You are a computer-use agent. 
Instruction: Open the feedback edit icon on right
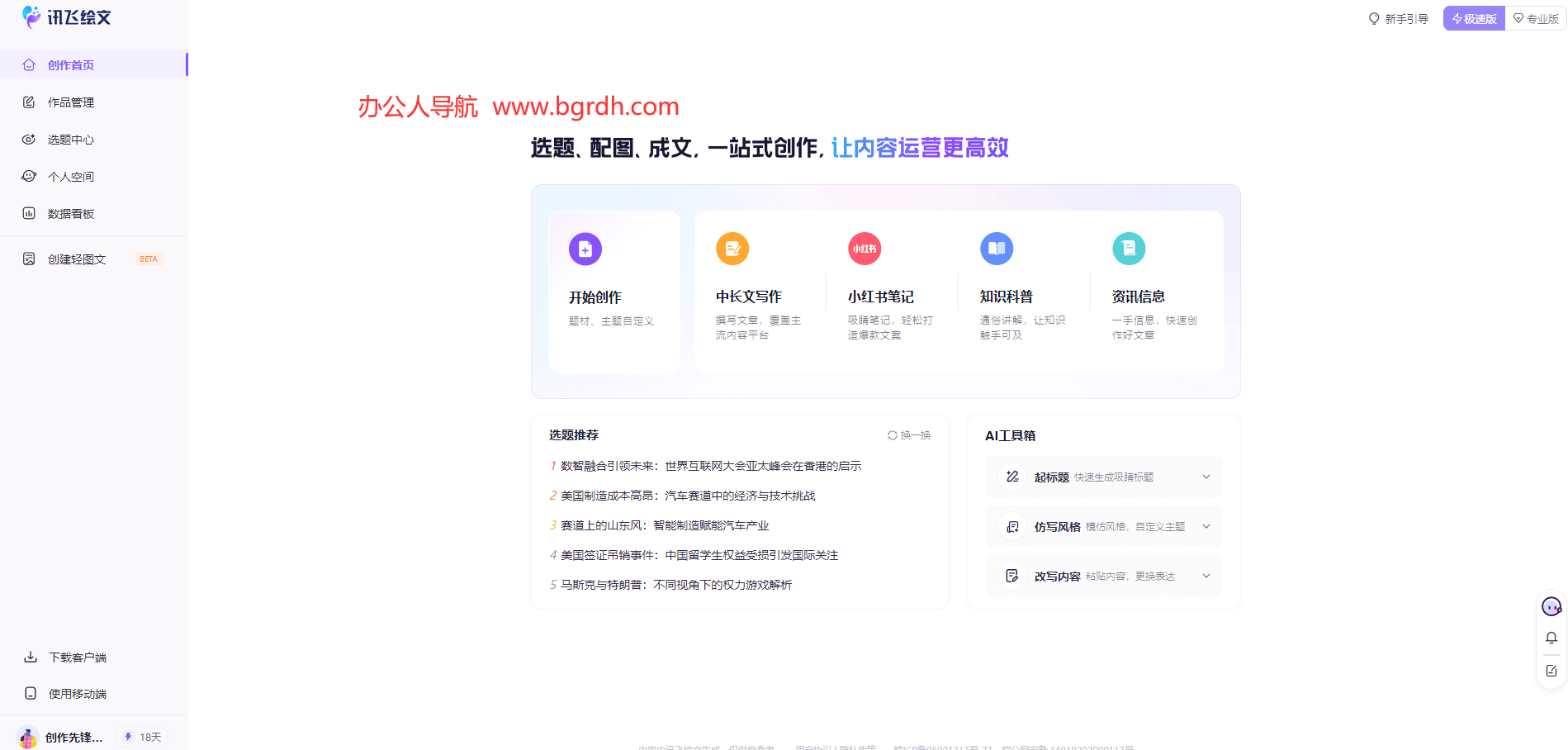(x=1551, y=671)
